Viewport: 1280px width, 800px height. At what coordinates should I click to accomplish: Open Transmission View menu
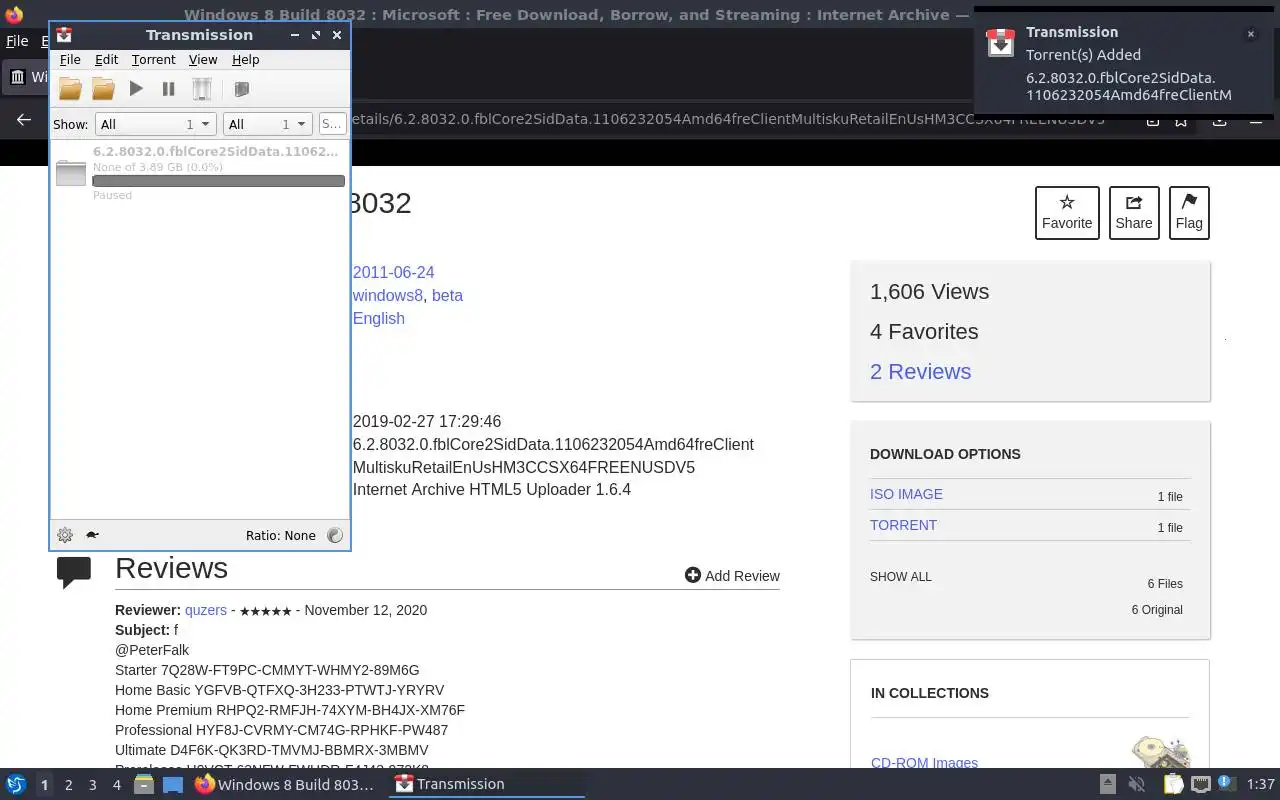click(x=203, y=60)
